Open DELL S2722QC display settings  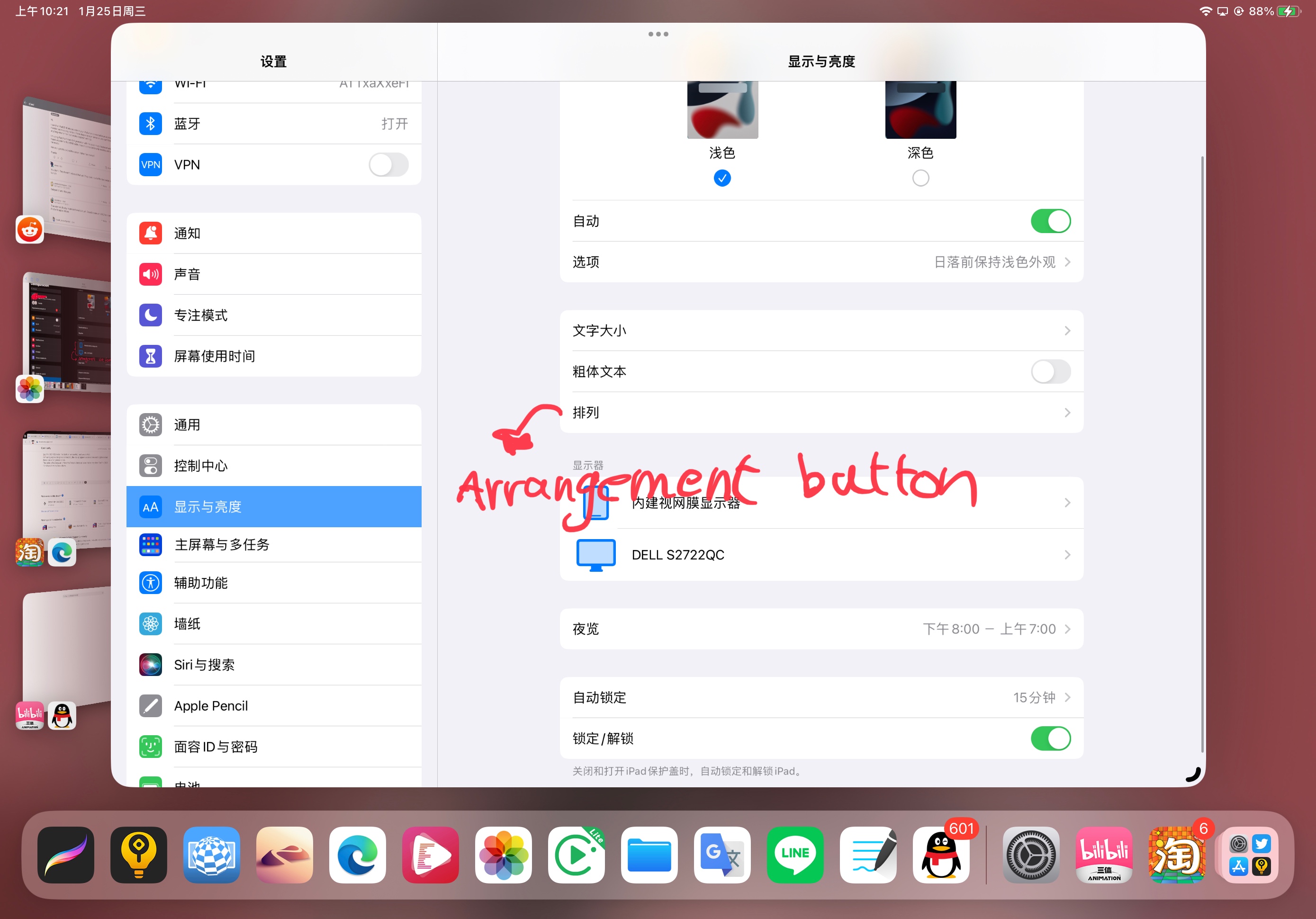[x=821, y=555]
